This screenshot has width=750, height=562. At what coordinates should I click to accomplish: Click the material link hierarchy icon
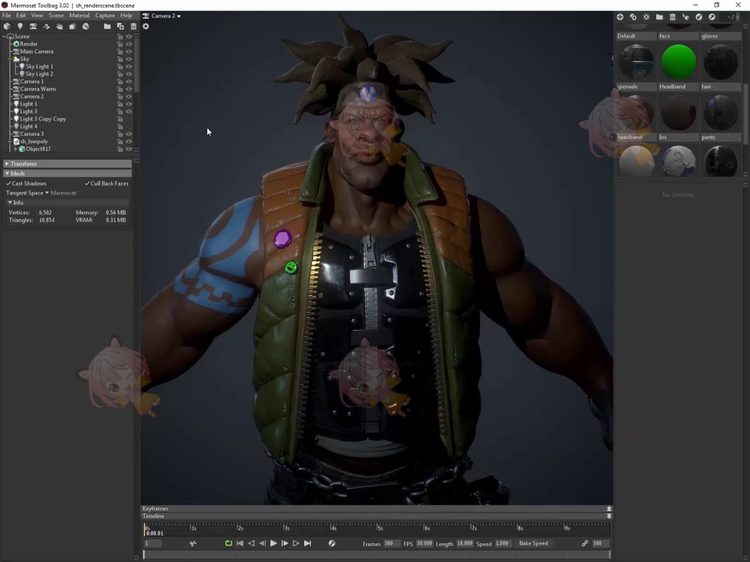(x=685, y=17)
